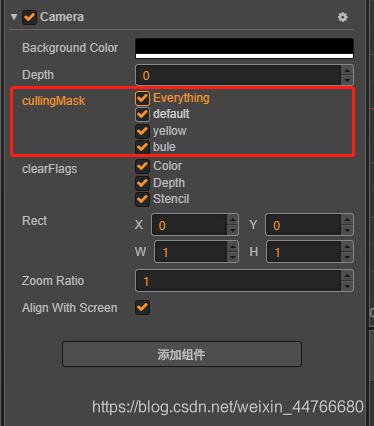Increment the Rect Y value
Screen dimensions: 374x426
click(x=347, y=220)
